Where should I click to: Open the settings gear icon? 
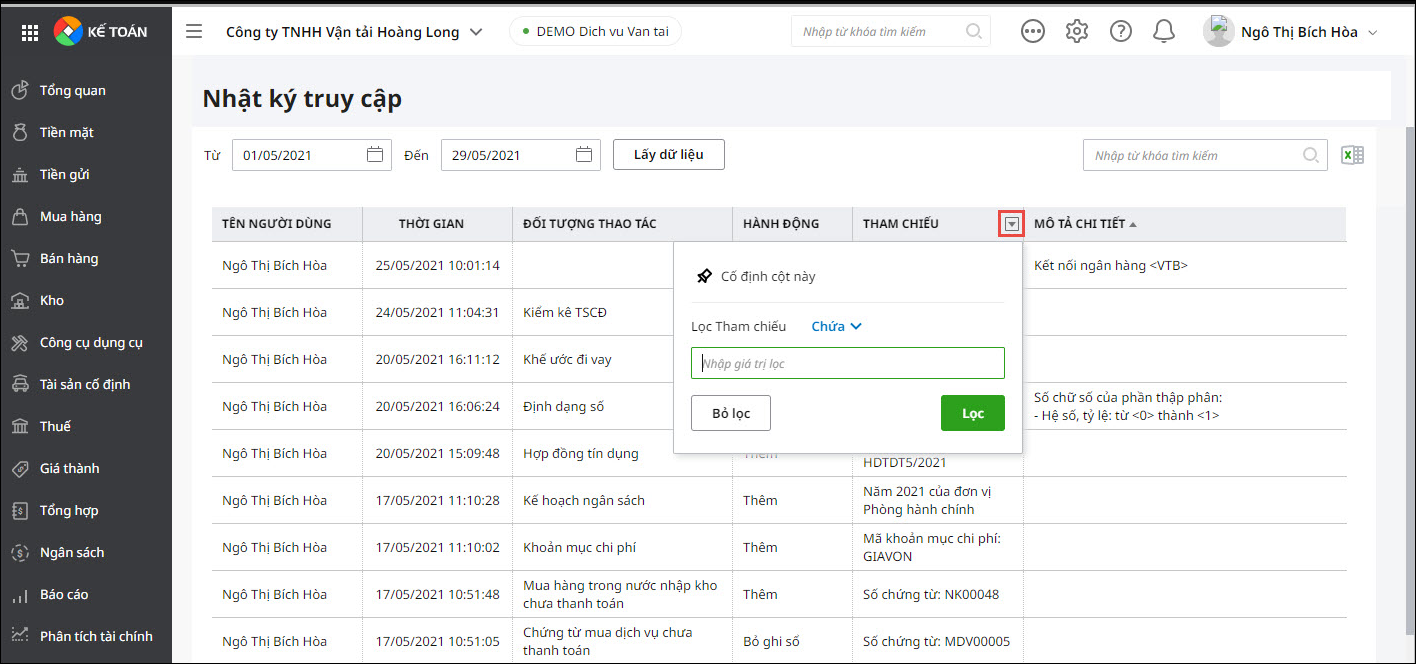point(1076,32)
